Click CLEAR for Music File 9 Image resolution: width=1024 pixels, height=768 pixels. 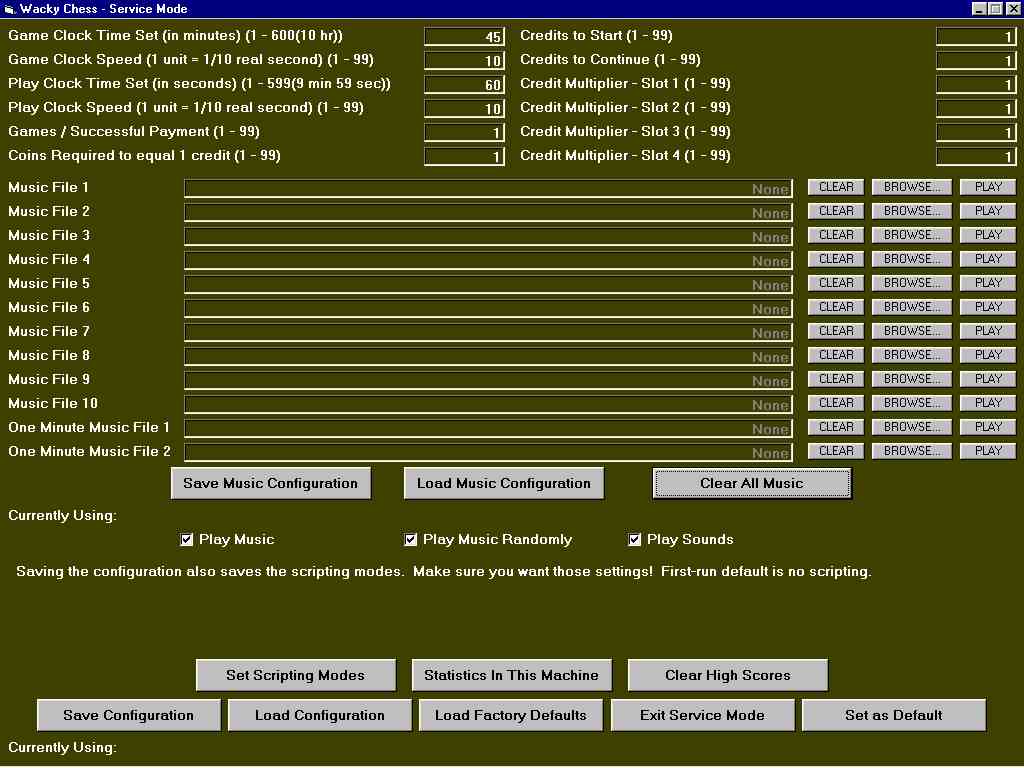tap(836, 379)
